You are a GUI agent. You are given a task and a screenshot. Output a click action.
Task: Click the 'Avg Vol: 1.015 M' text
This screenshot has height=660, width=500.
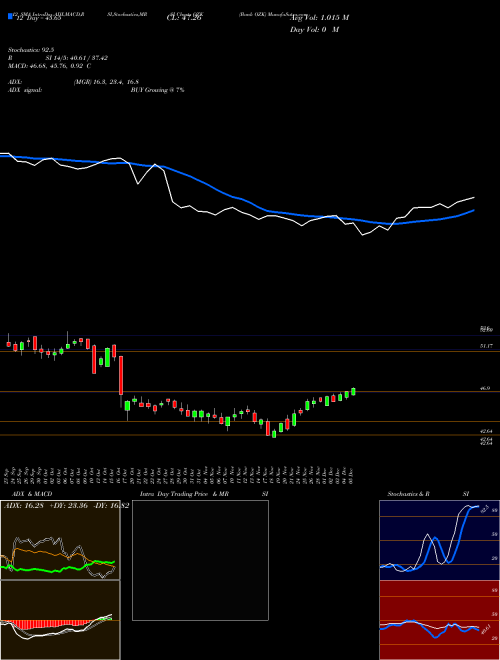(x=319, y=17)
